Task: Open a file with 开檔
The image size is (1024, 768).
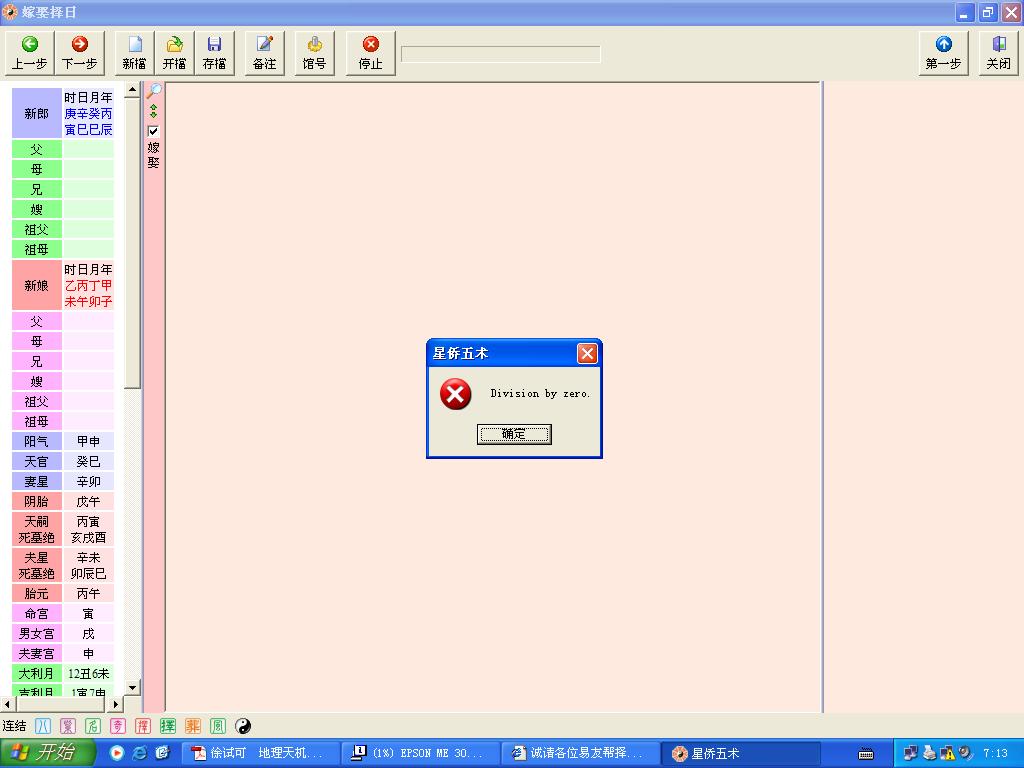Action: tap(174, 53)
